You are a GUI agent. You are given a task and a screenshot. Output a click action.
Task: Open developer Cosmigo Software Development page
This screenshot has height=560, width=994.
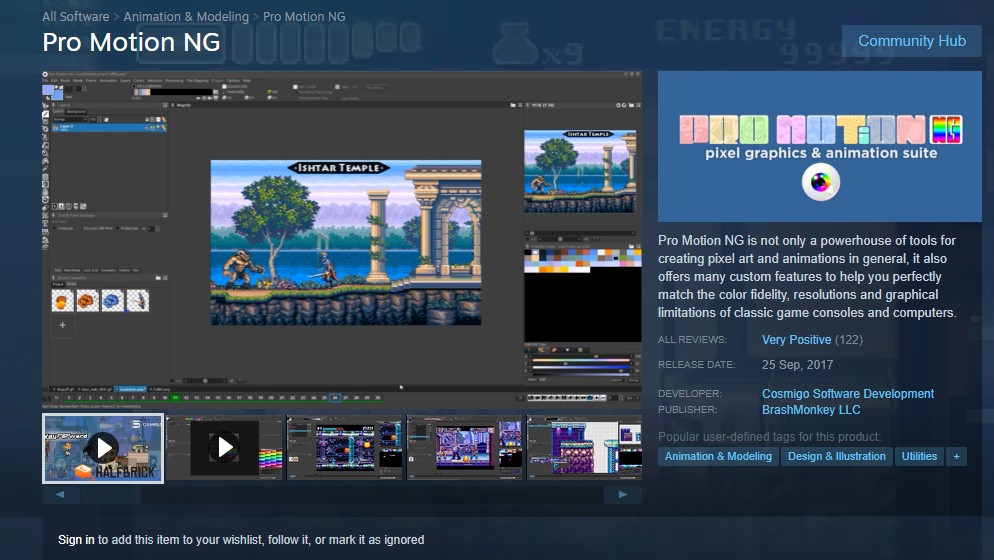point(848,394)
